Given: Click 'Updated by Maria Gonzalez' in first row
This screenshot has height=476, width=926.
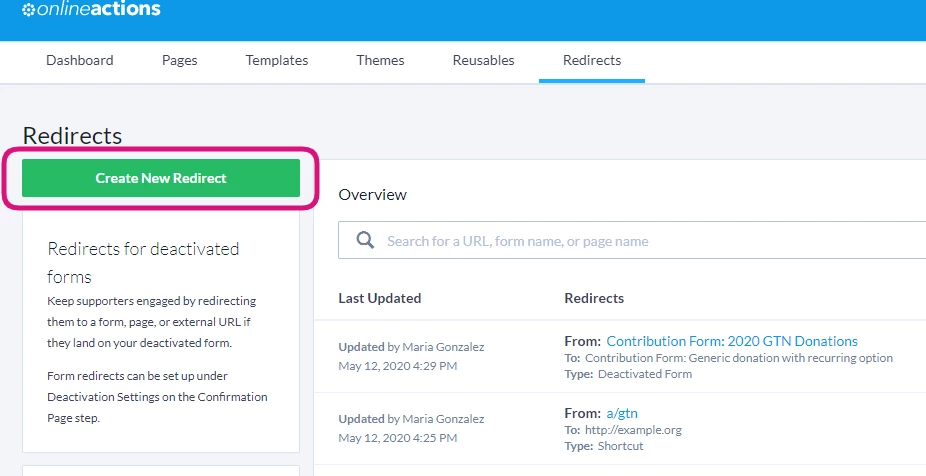Looking at the screenshot, I should tap(411, 347).
